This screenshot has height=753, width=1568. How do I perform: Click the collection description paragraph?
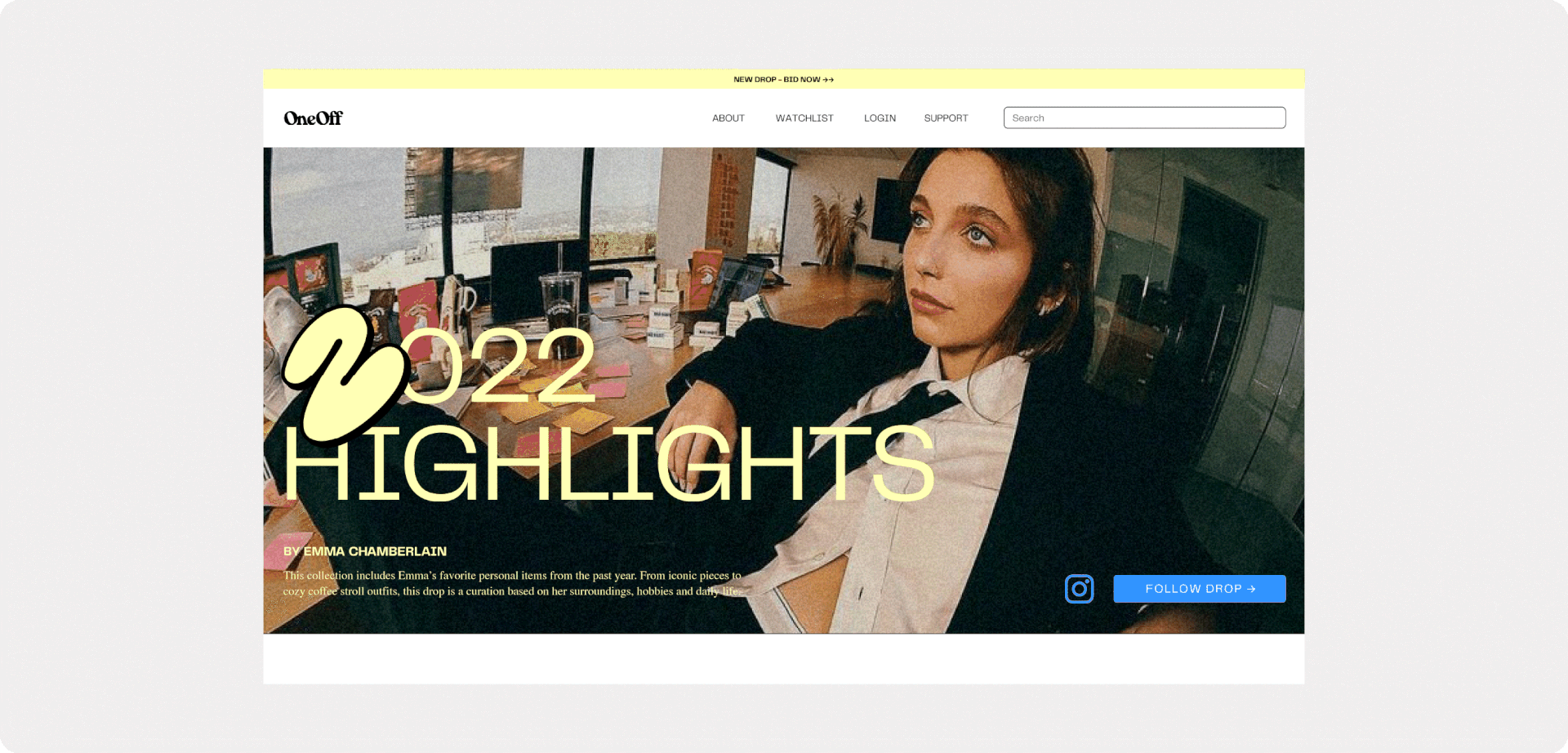513,583
